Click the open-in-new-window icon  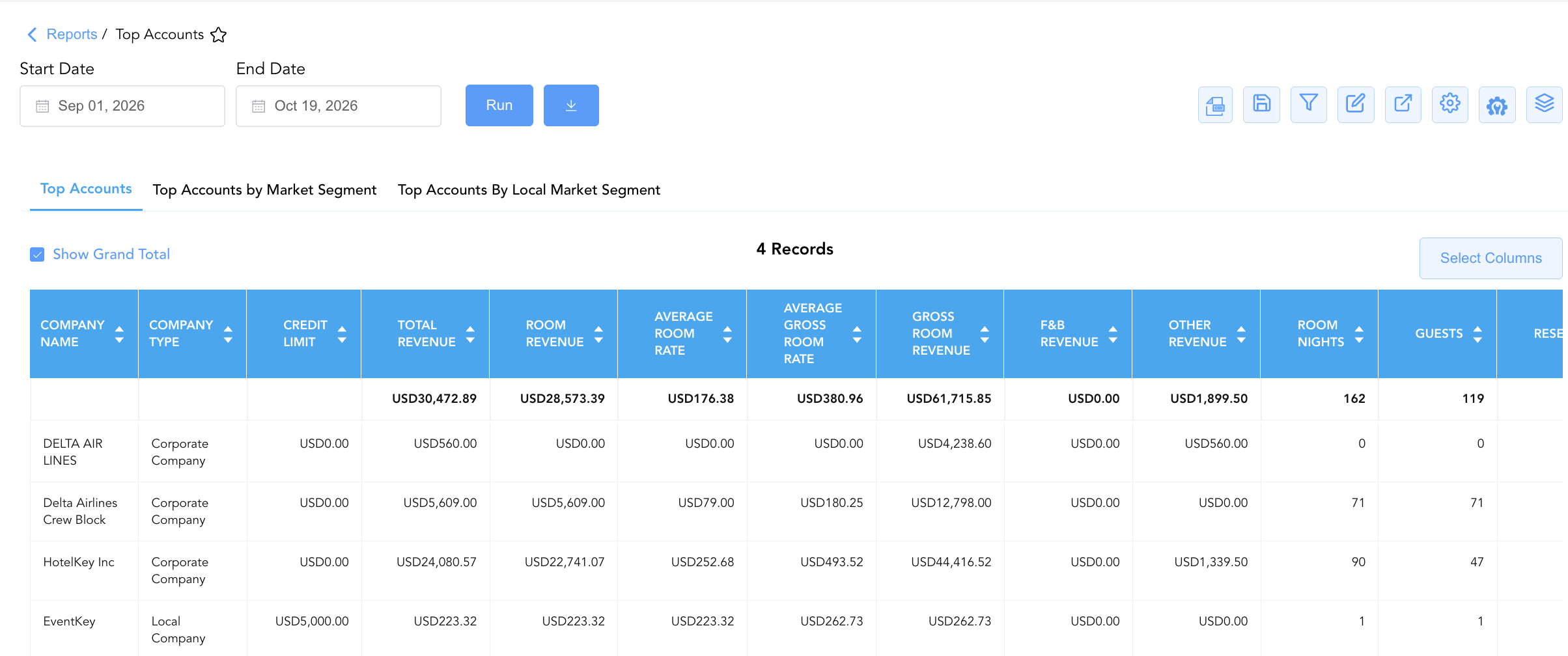tap(1403, 105)
